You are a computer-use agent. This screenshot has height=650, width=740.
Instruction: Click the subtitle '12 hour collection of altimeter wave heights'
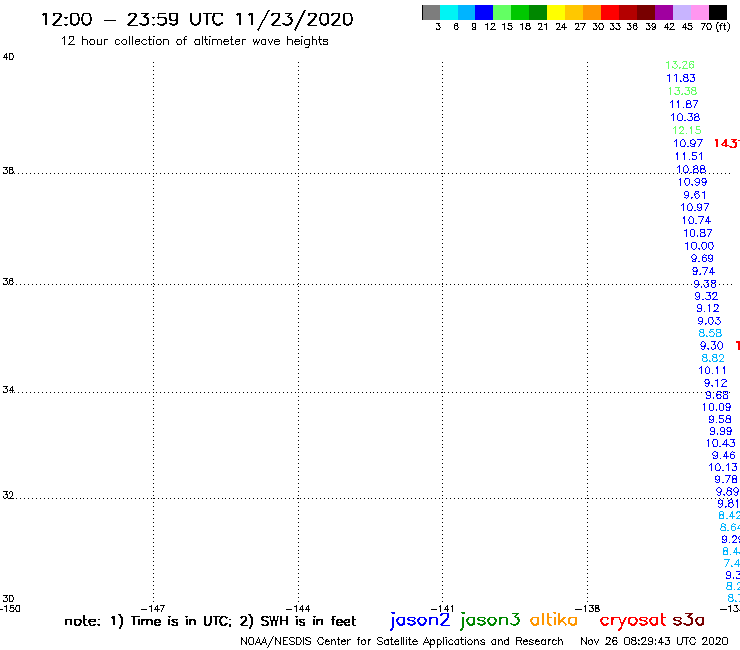194,41
